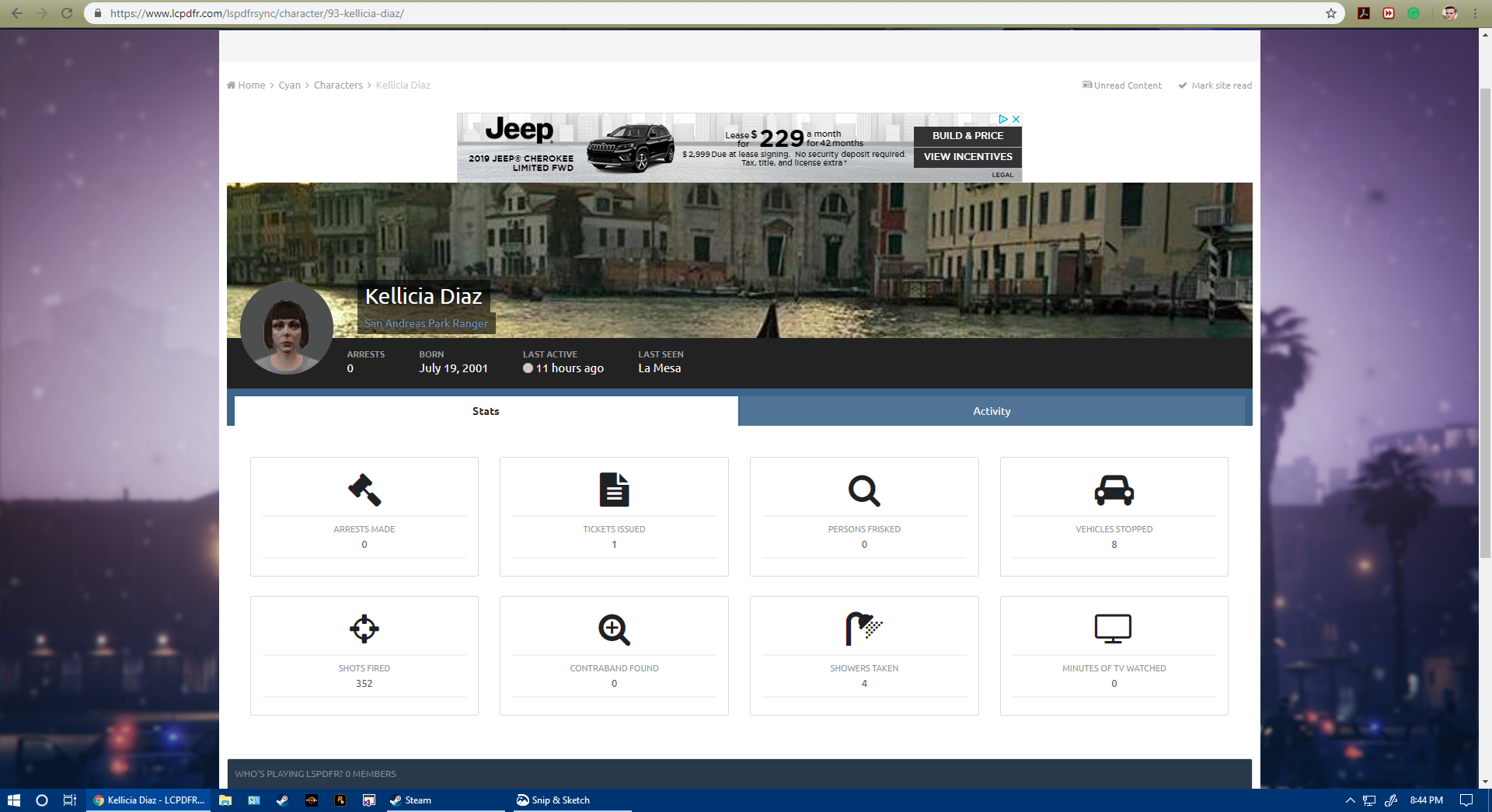Close the Jeep ad with X
Image resolution: width=1492 pixels, height=812 pixels.
coord(1016,119)
